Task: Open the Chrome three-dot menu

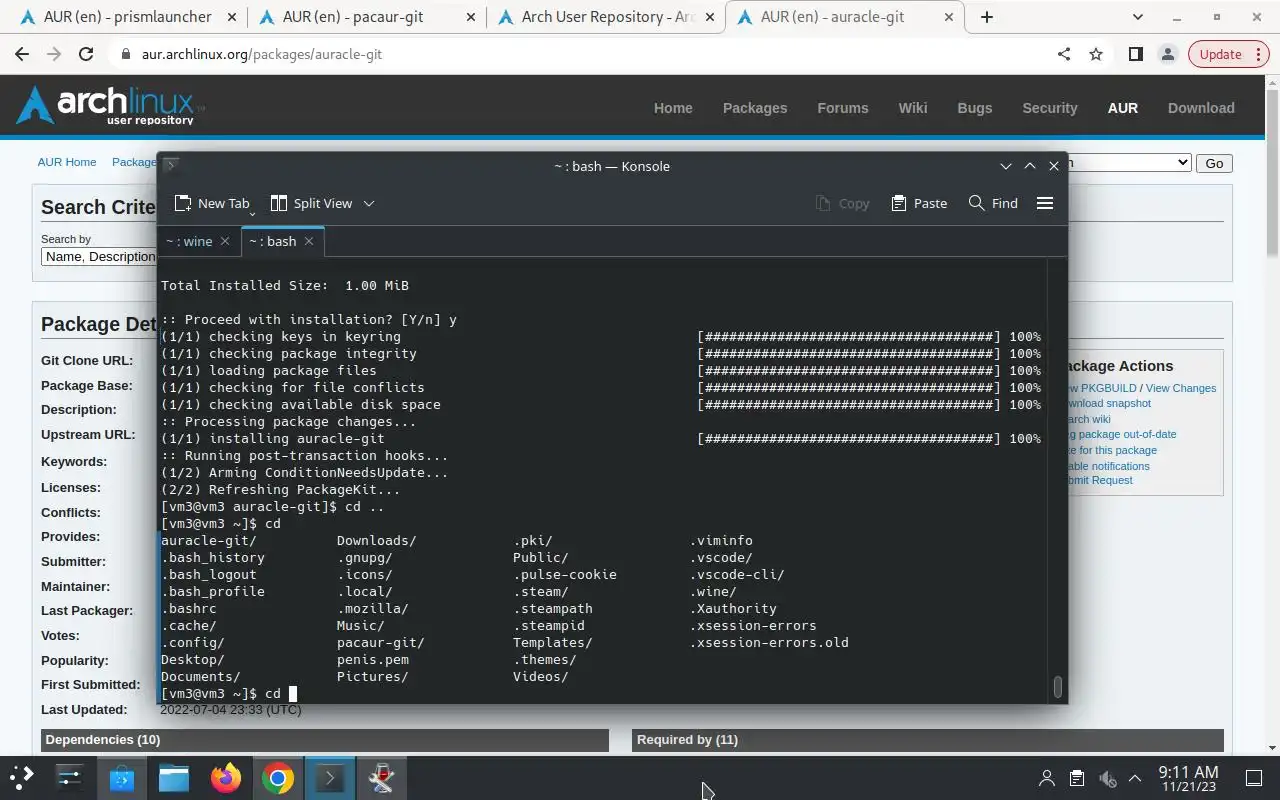Action: 1257,54
